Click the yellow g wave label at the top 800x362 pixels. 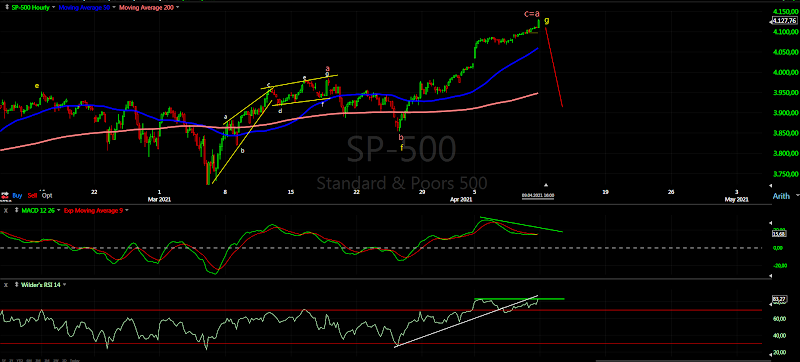(547, 20)
